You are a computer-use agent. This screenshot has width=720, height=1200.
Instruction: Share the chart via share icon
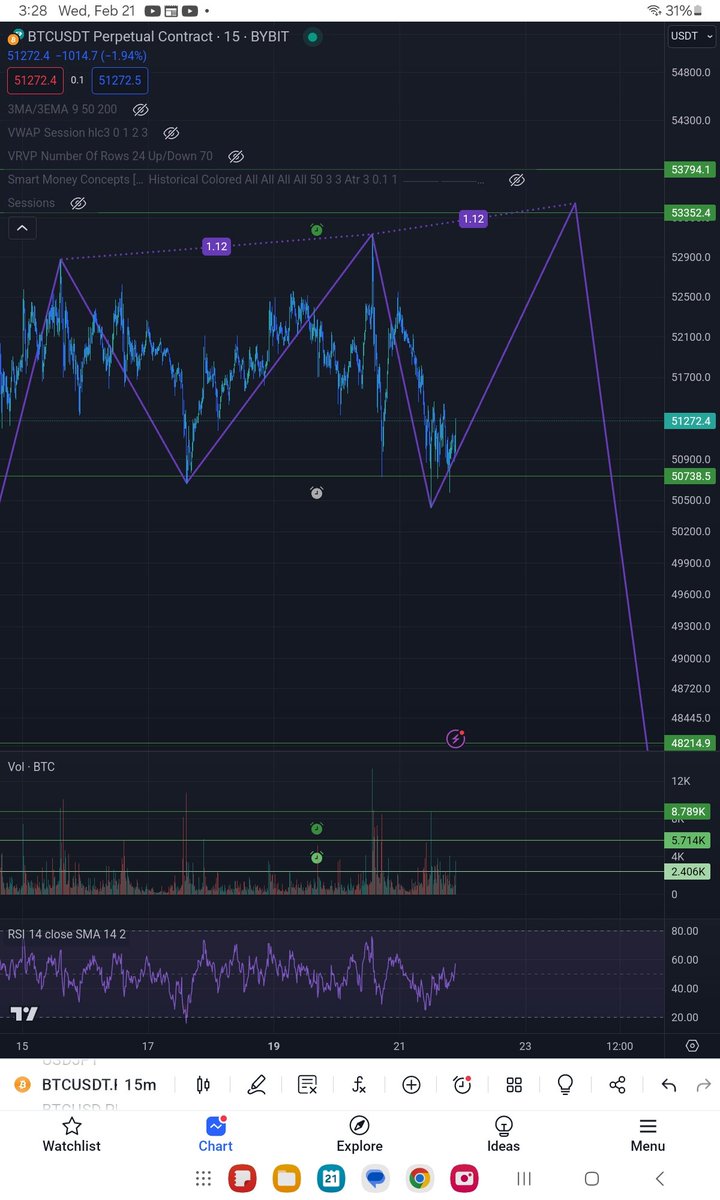click(x=617, y=1085)
